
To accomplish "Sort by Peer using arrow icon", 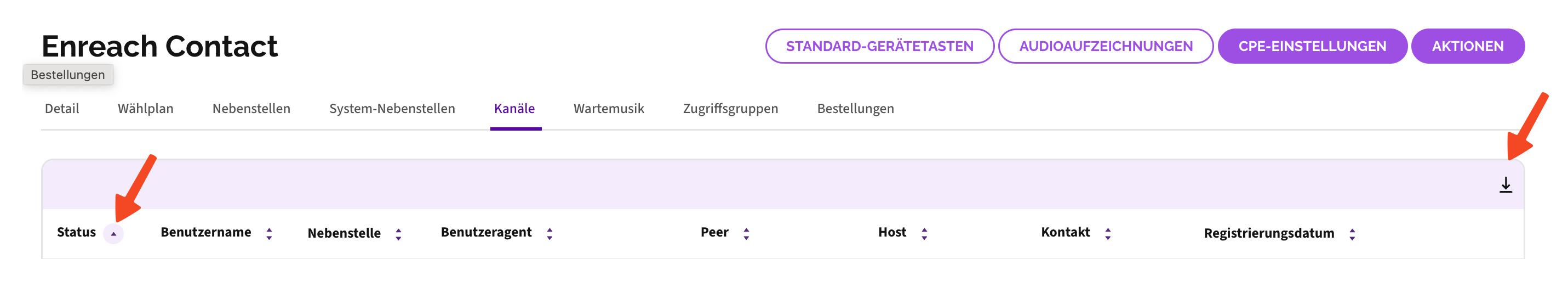I will tap(746, 233).
